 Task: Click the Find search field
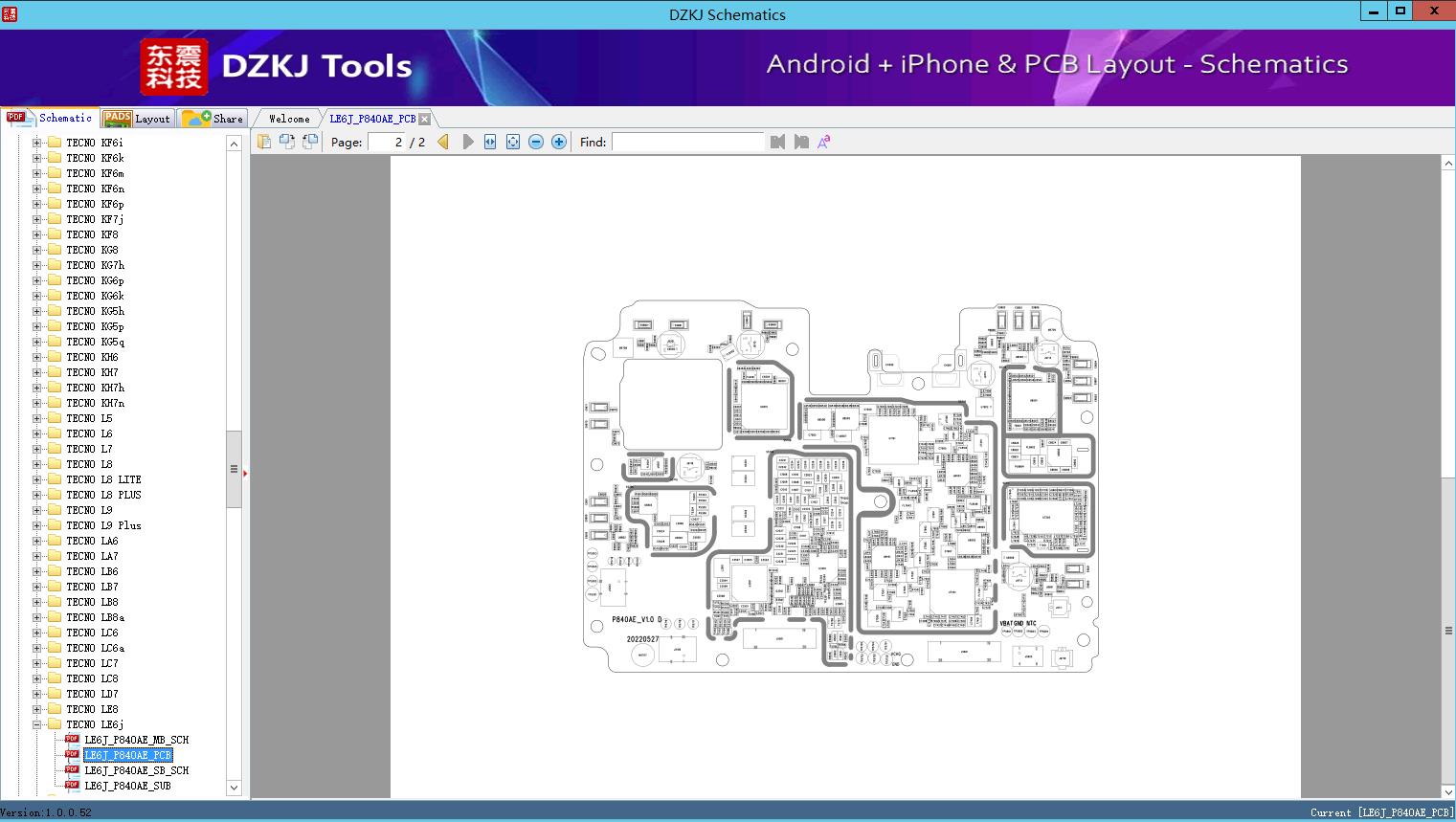point(688,142)
